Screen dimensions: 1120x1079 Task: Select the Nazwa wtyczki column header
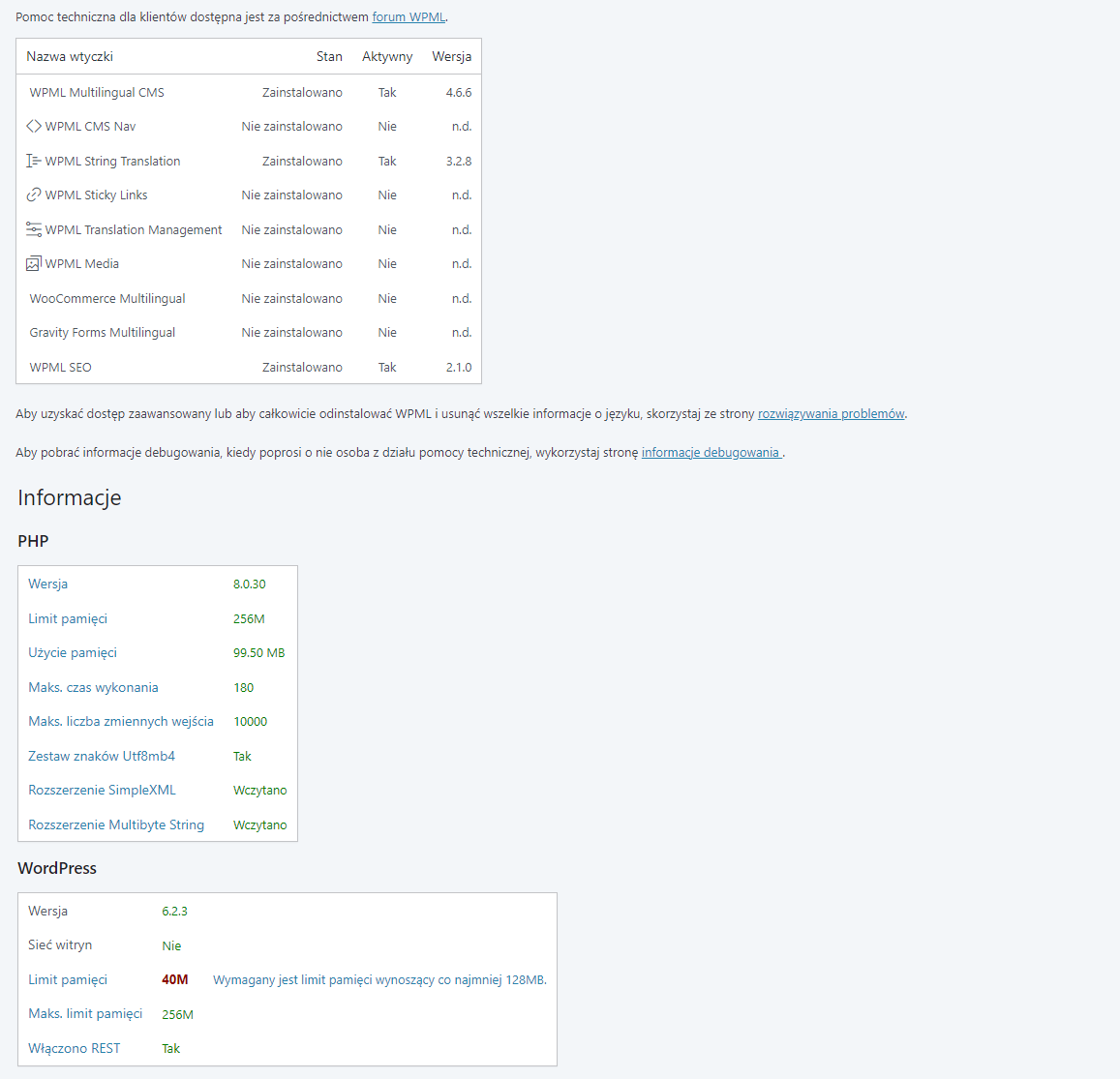[70, 56]
